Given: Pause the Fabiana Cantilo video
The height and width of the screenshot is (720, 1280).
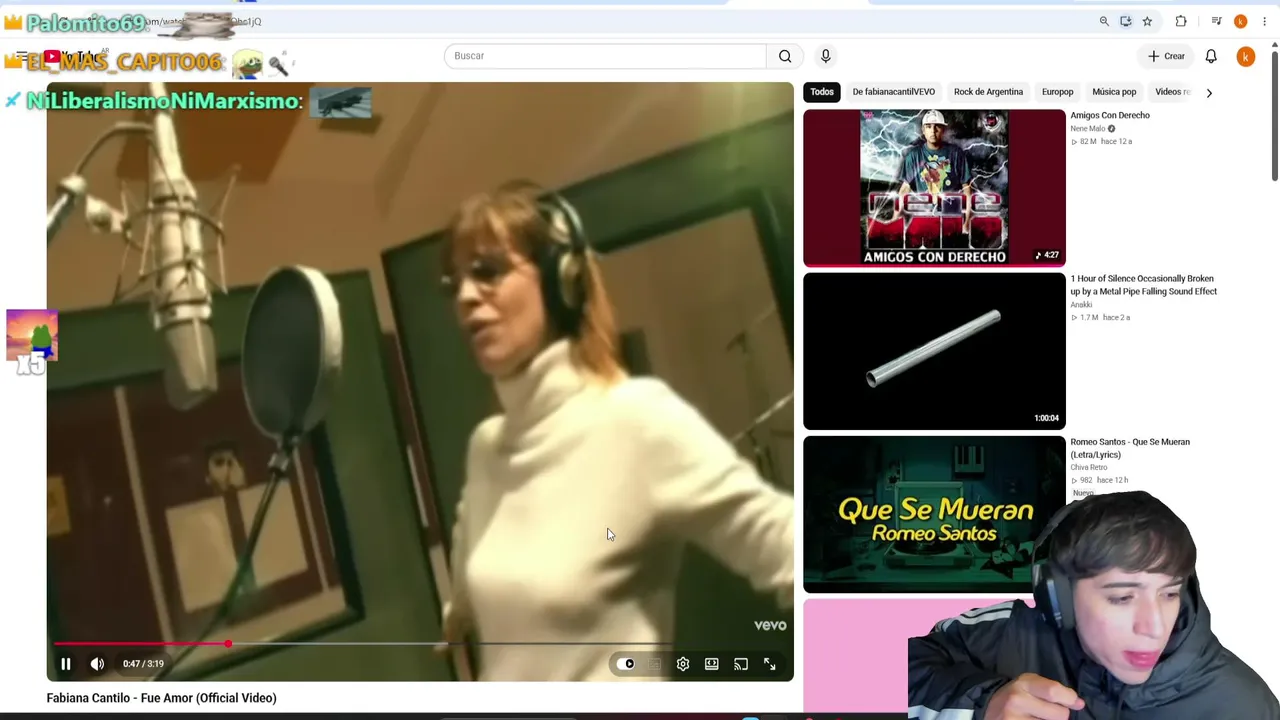Looking at the screenshot, I should [x=66, y=664].
